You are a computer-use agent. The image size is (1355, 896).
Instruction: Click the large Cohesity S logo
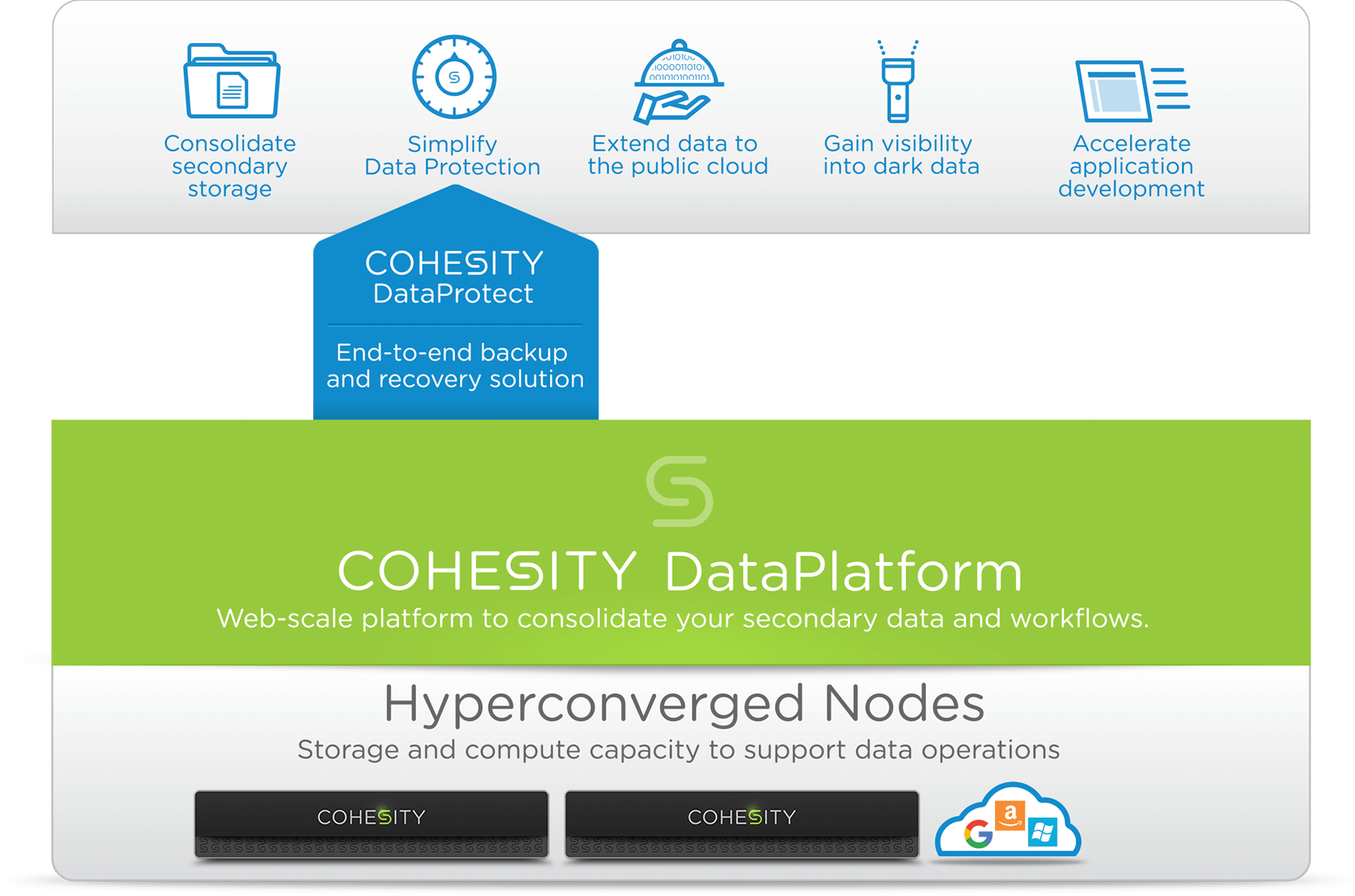(x=680, y=491)
